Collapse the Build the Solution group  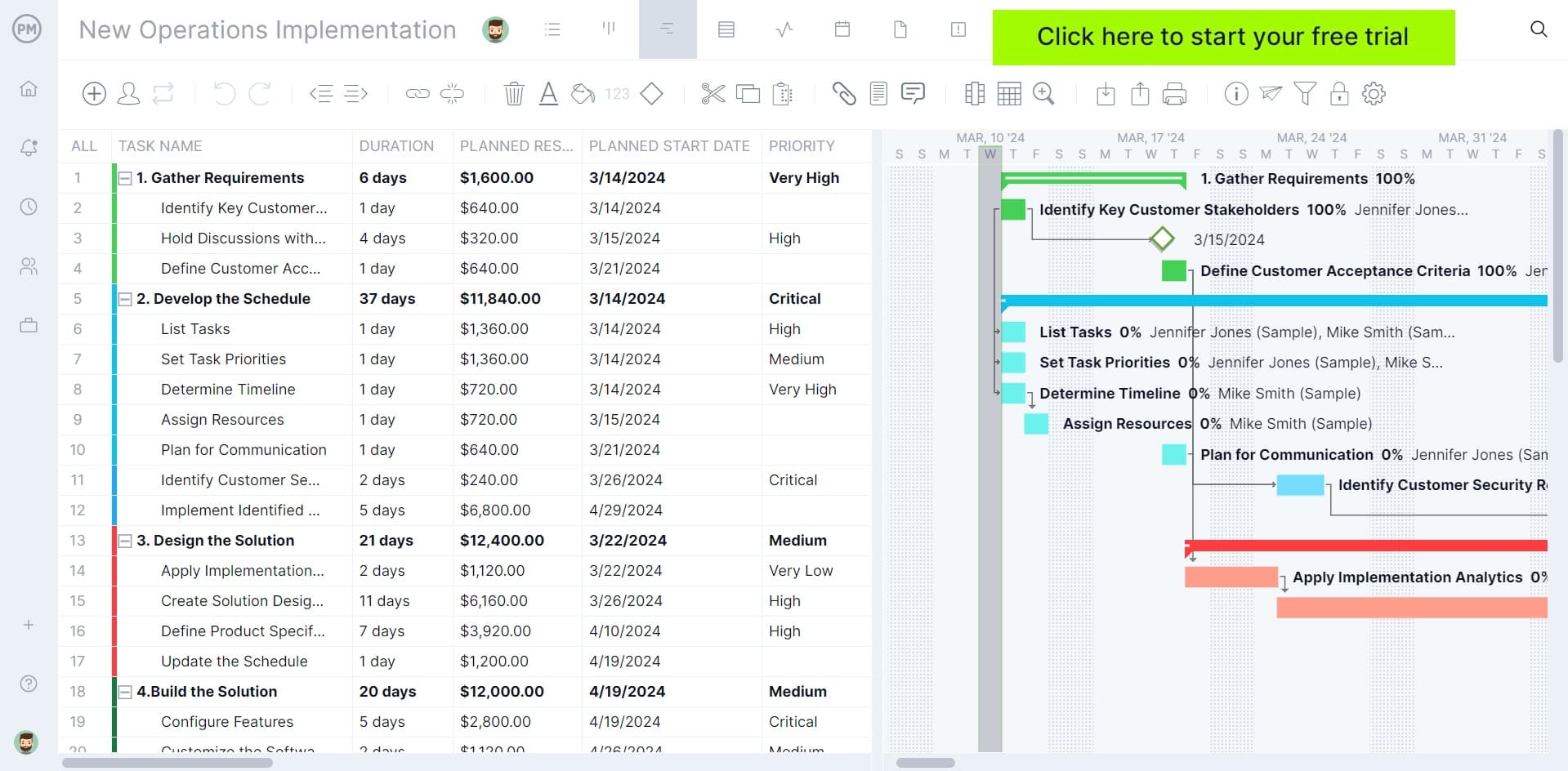124,691
